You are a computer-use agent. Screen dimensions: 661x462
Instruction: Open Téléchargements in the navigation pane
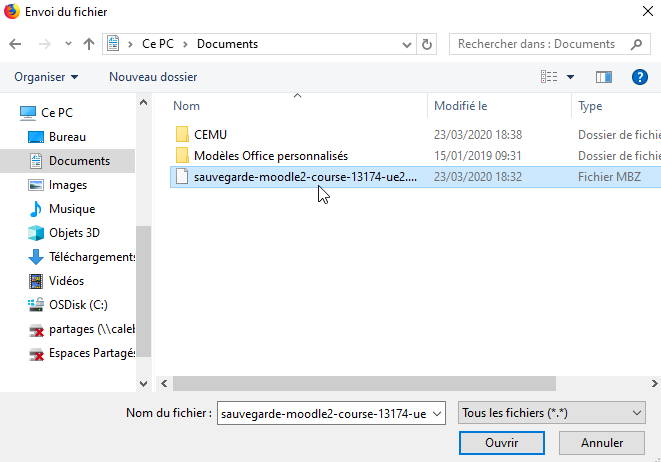tap(92, 257)
